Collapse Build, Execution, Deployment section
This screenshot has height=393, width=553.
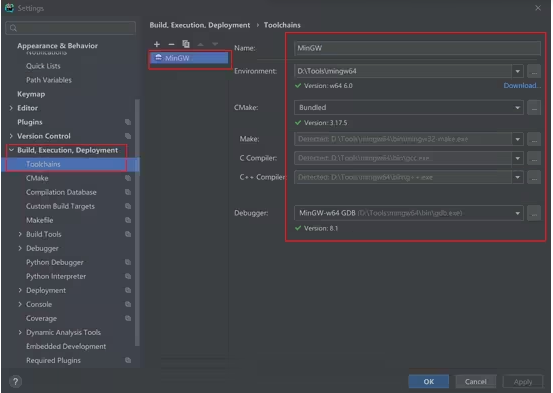11,150
